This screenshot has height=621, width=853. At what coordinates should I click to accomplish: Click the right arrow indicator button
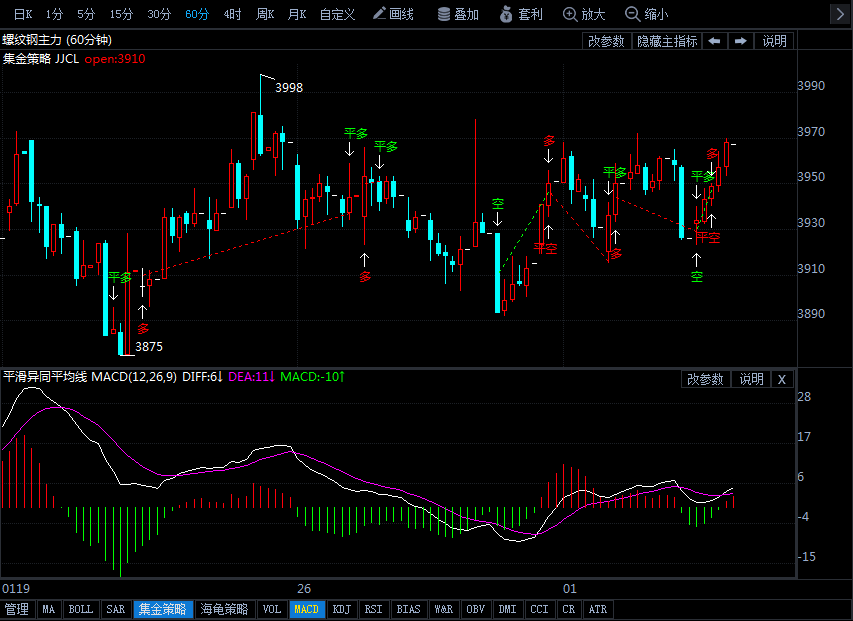(740, 41)
